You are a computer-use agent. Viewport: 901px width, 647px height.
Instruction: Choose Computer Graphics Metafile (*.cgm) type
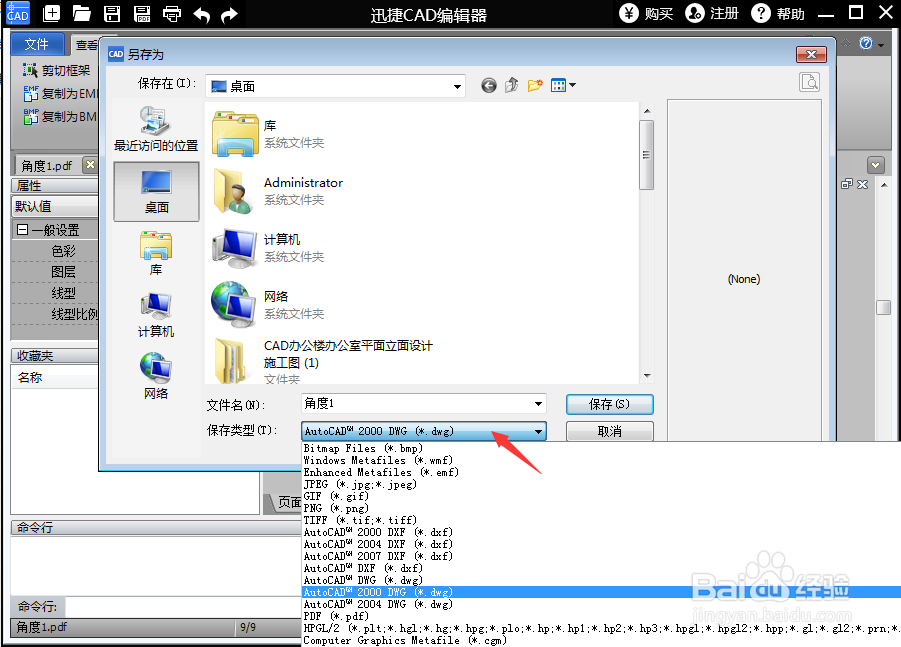(x=405, y=641)
